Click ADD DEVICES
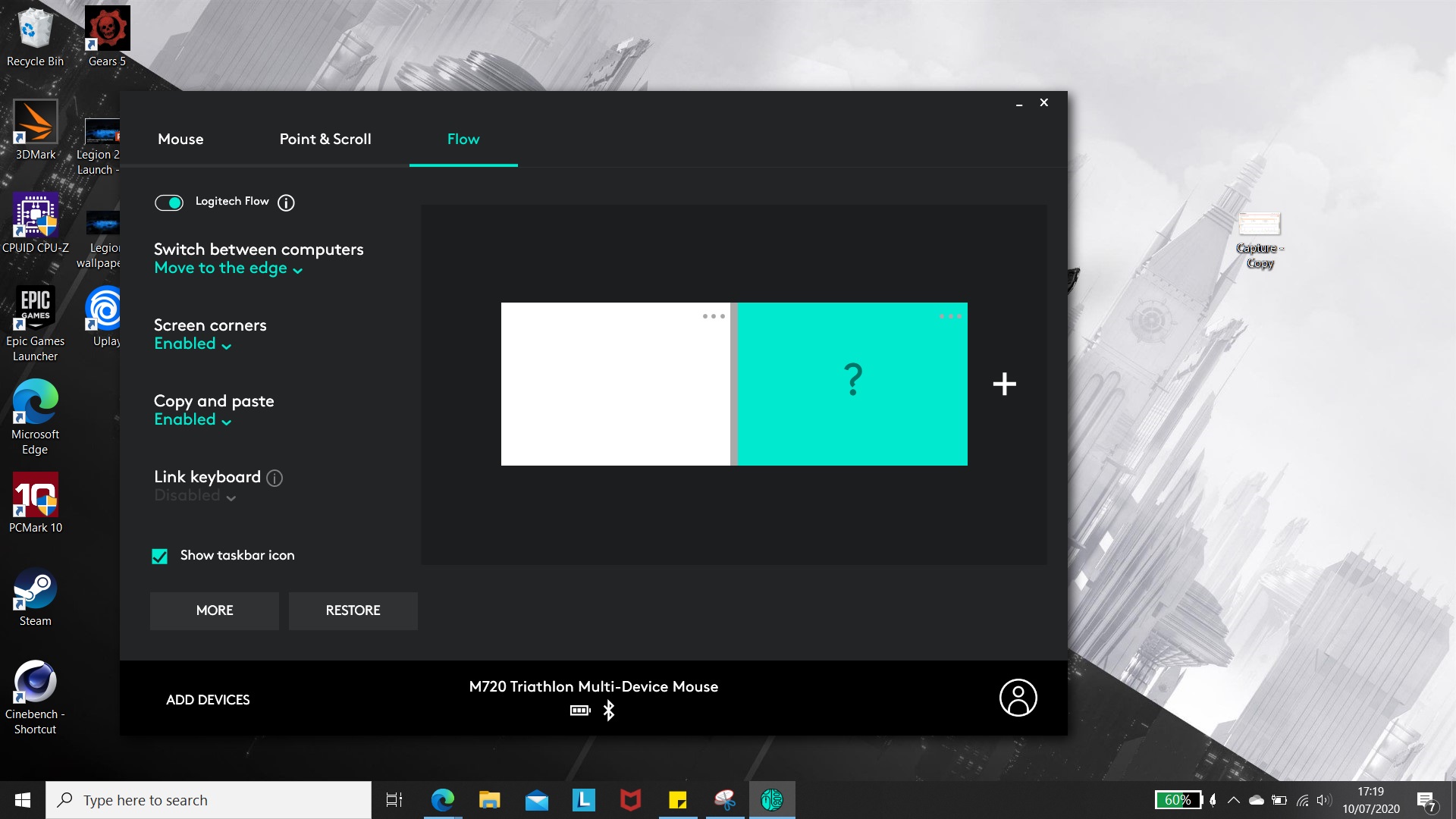This screenshot has width=1456, height=819. [208, 700]
